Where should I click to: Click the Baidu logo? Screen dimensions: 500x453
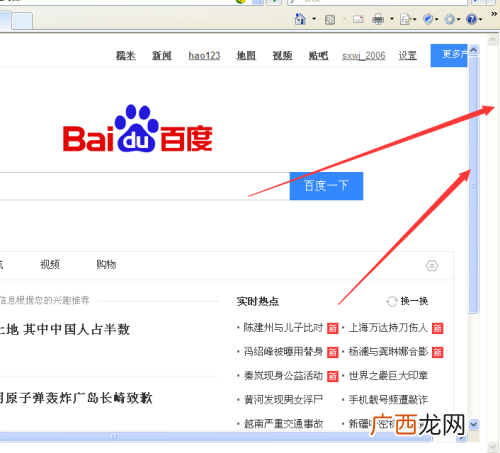tap(138, 129)
